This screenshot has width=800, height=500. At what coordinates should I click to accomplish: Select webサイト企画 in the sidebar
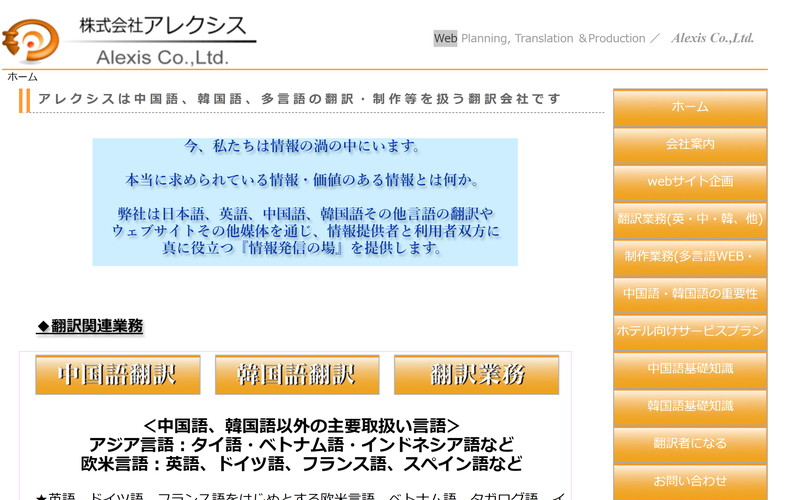click(x=690, y=182)
